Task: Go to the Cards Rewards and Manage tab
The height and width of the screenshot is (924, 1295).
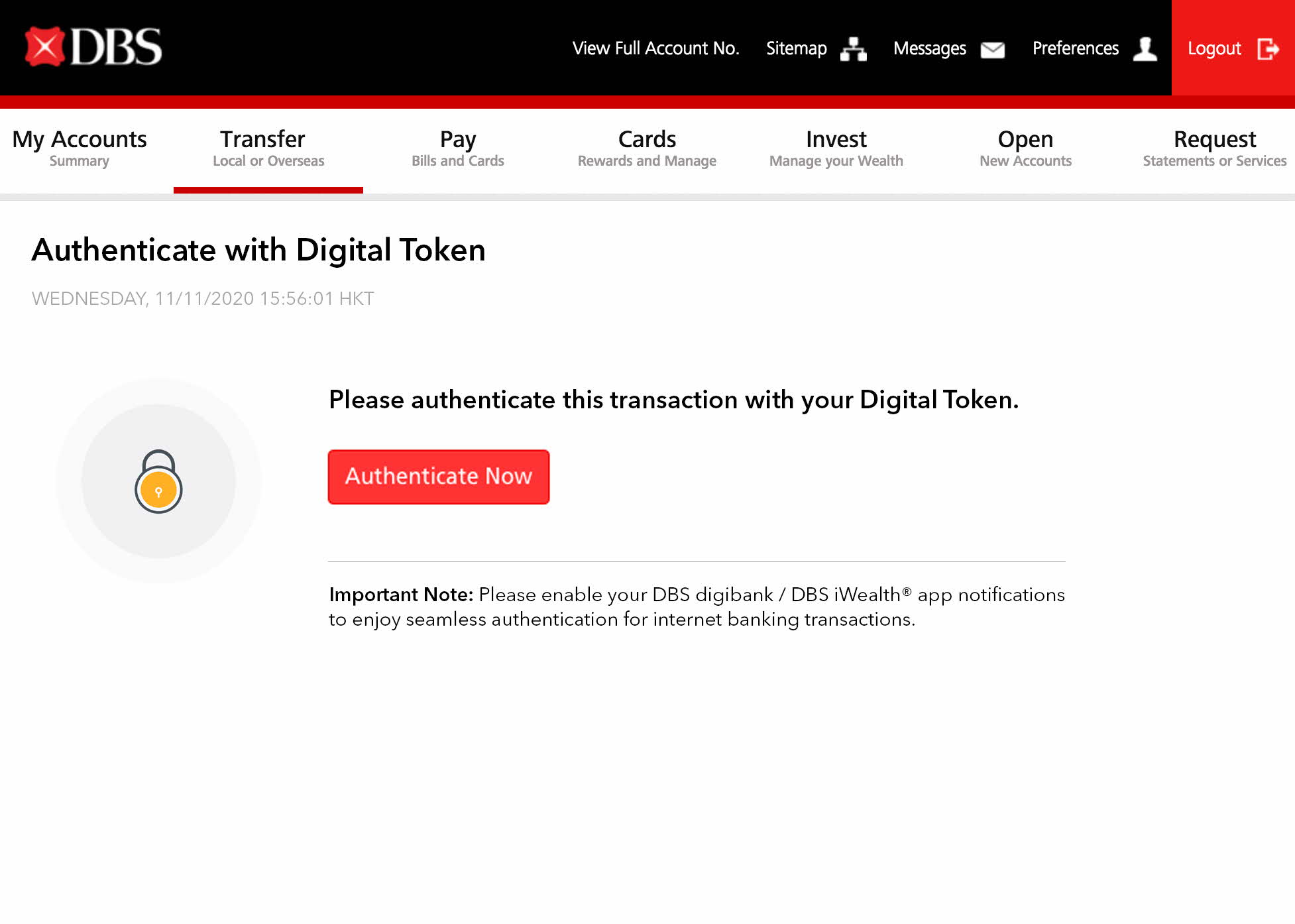Action: [x=647, y=148]
